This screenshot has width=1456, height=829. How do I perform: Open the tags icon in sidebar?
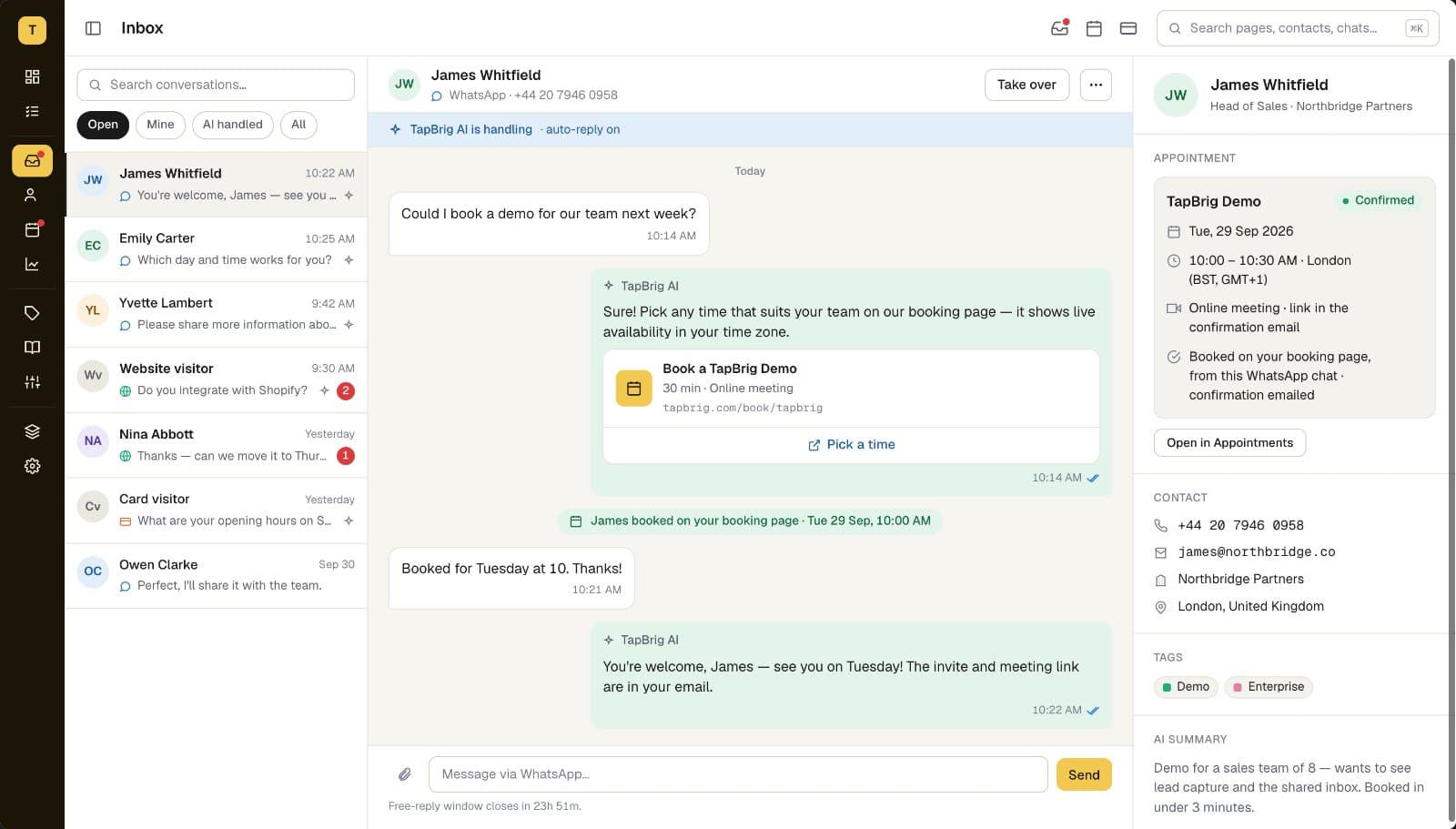[x=32, y=313]
